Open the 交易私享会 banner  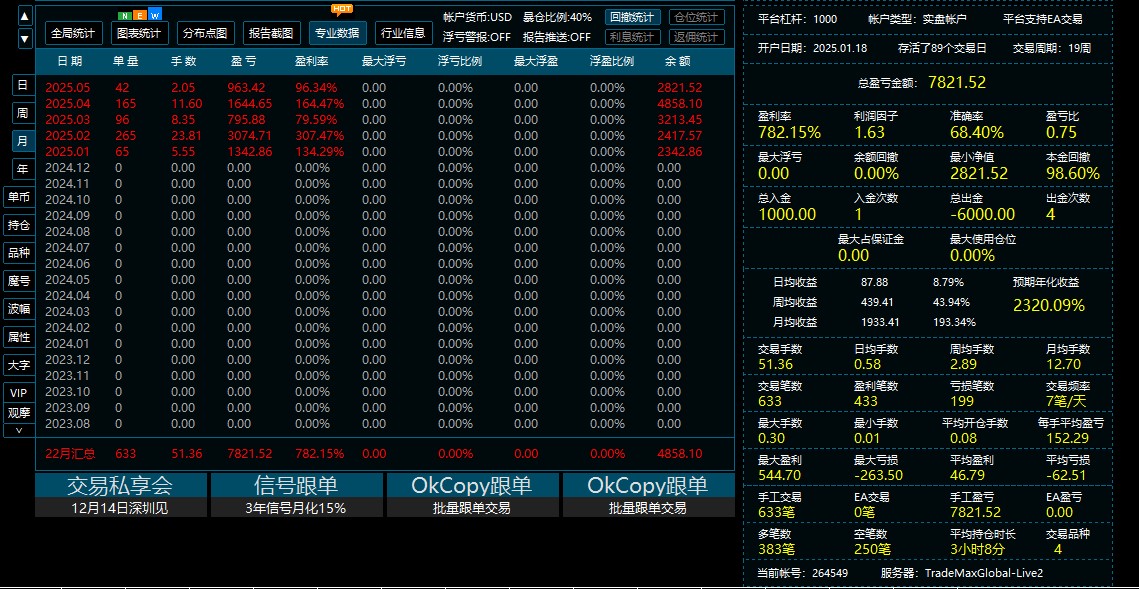[x=121, y=485]
